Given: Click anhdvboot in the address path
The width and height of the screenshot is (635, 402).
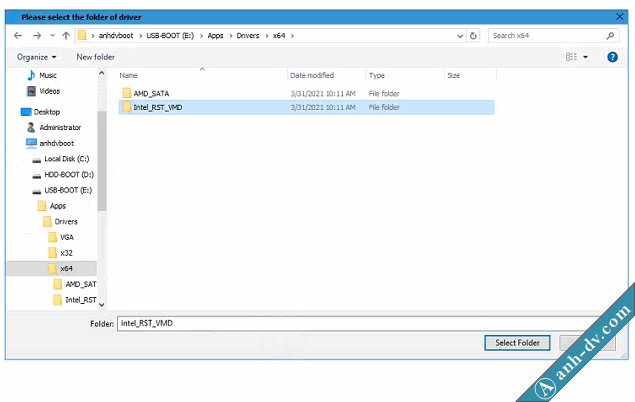Looking at the screenshot, I should (116, 36).
